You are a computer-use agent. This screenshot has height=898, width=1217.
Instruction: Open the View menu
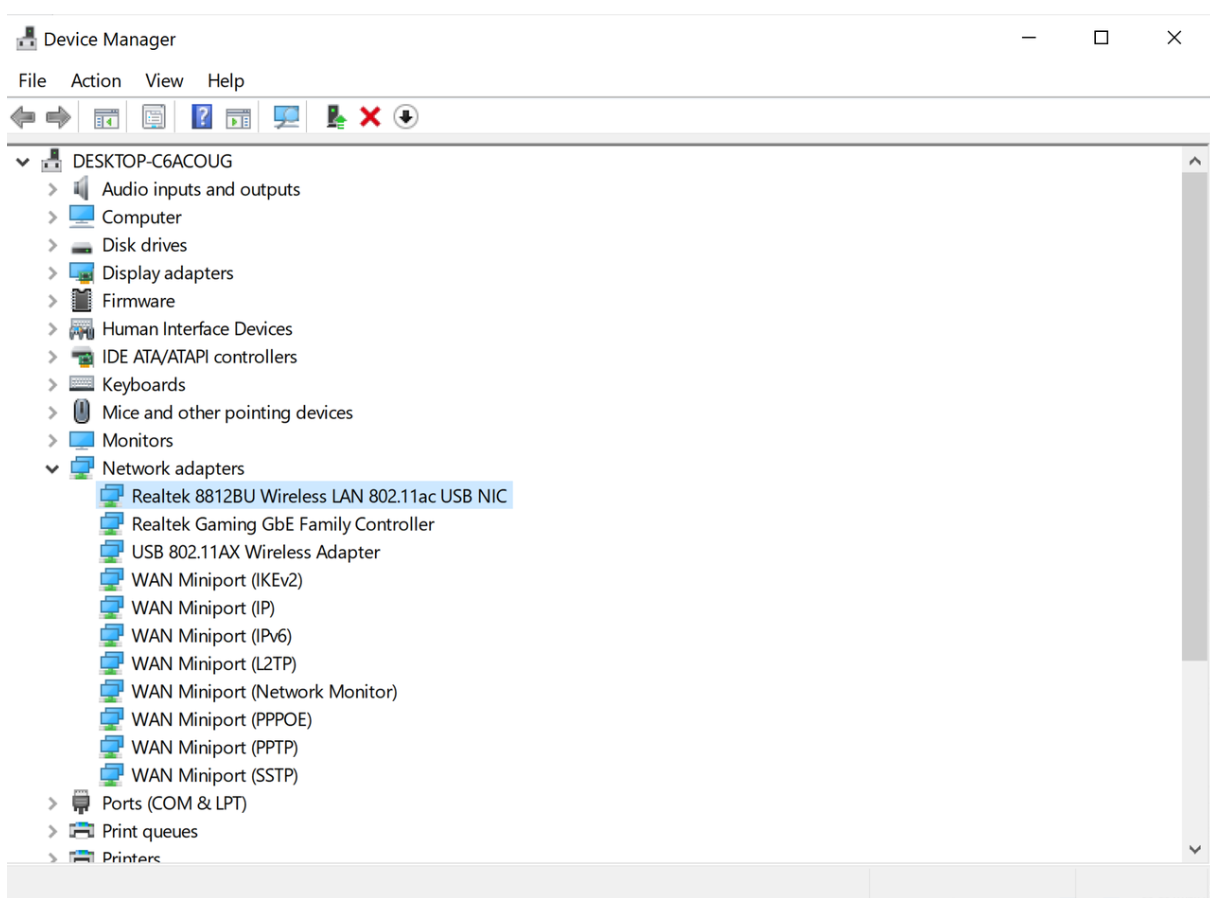pyautogui.click(x=164, y=81)
